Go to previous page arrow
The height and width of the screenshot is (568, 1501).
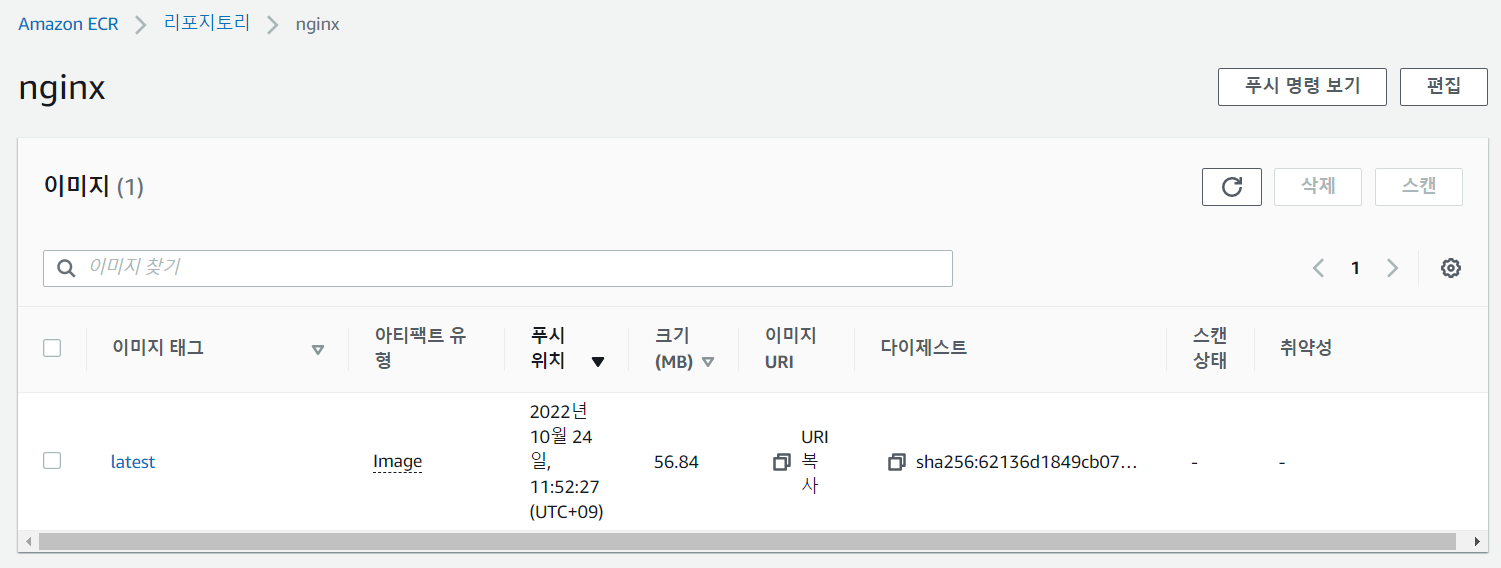pos(1319,268)
